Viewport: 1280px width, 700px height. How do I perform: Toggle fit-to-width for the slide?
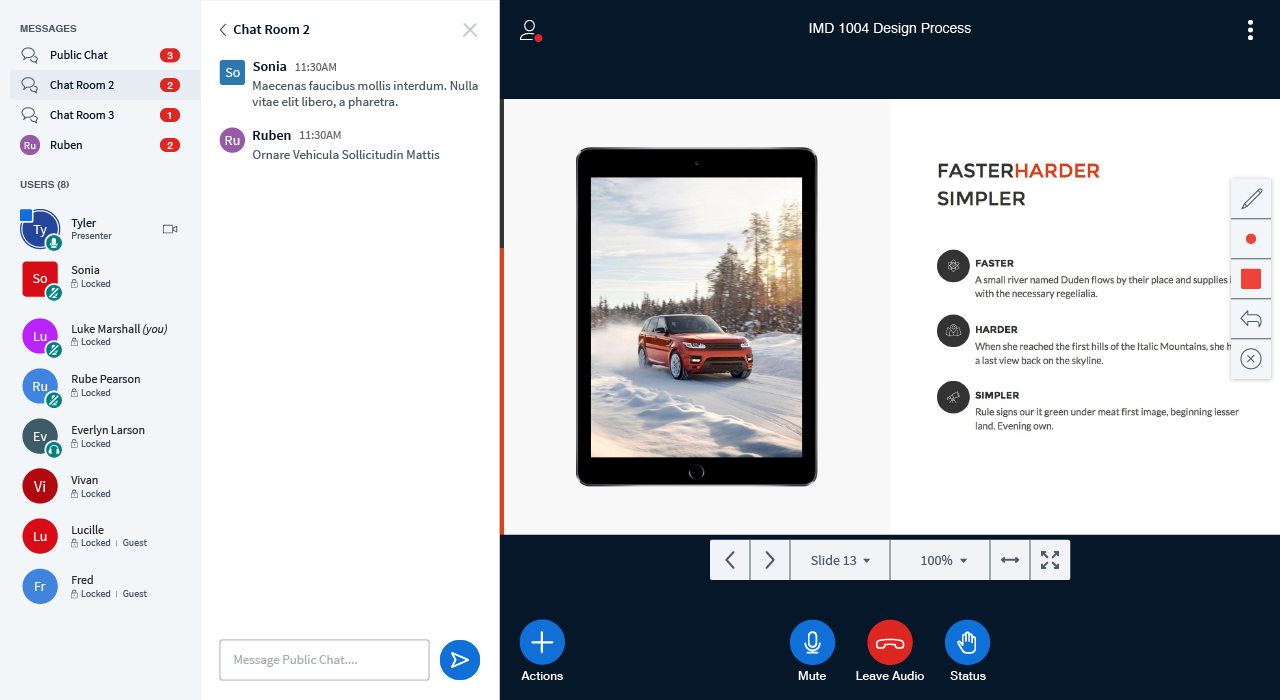click(1010, 560)
